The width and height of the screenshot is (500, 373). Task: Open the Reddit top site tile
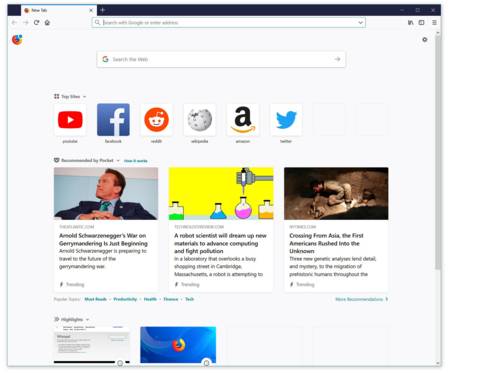tap(156, 120)
